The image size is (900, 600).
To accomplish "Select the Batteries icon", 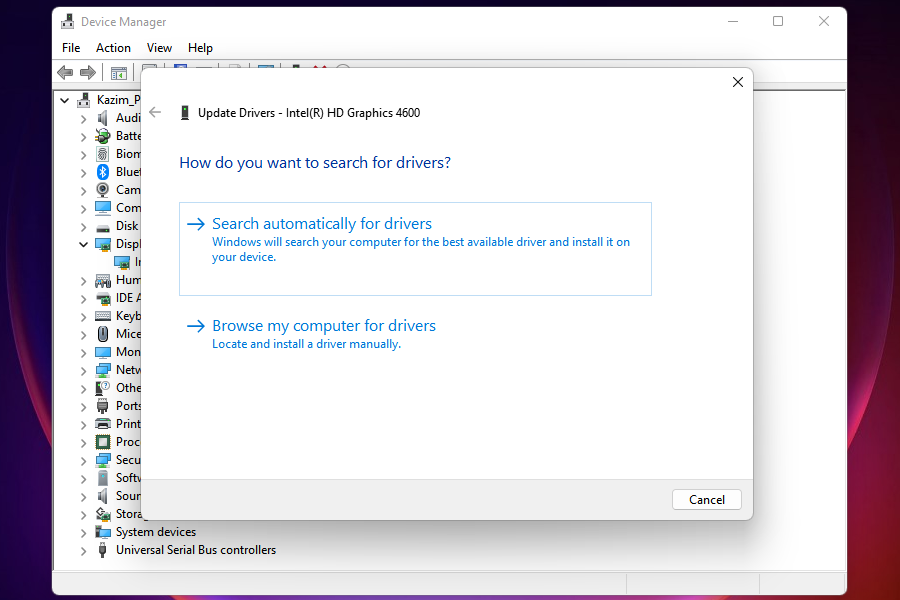I will coord(103,136).
